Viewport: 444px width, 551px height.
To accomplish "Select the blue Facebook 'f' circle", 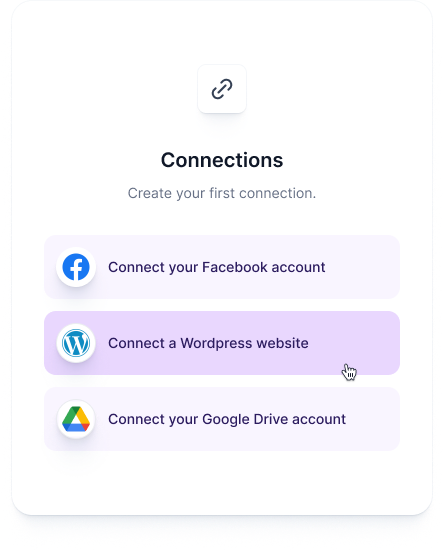I will (x=76, y=267).
